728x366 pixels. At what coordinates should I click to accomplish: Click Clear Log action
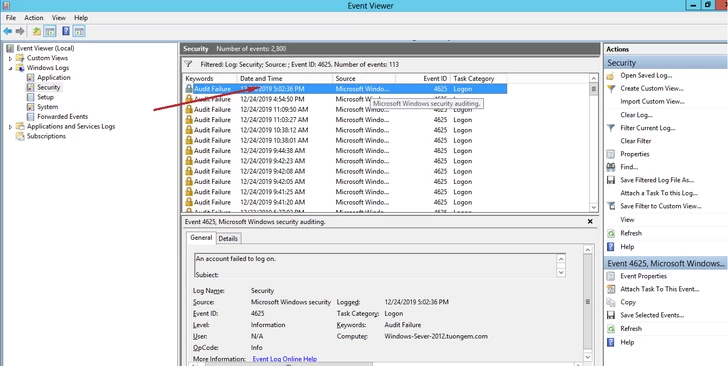(637, 115)
